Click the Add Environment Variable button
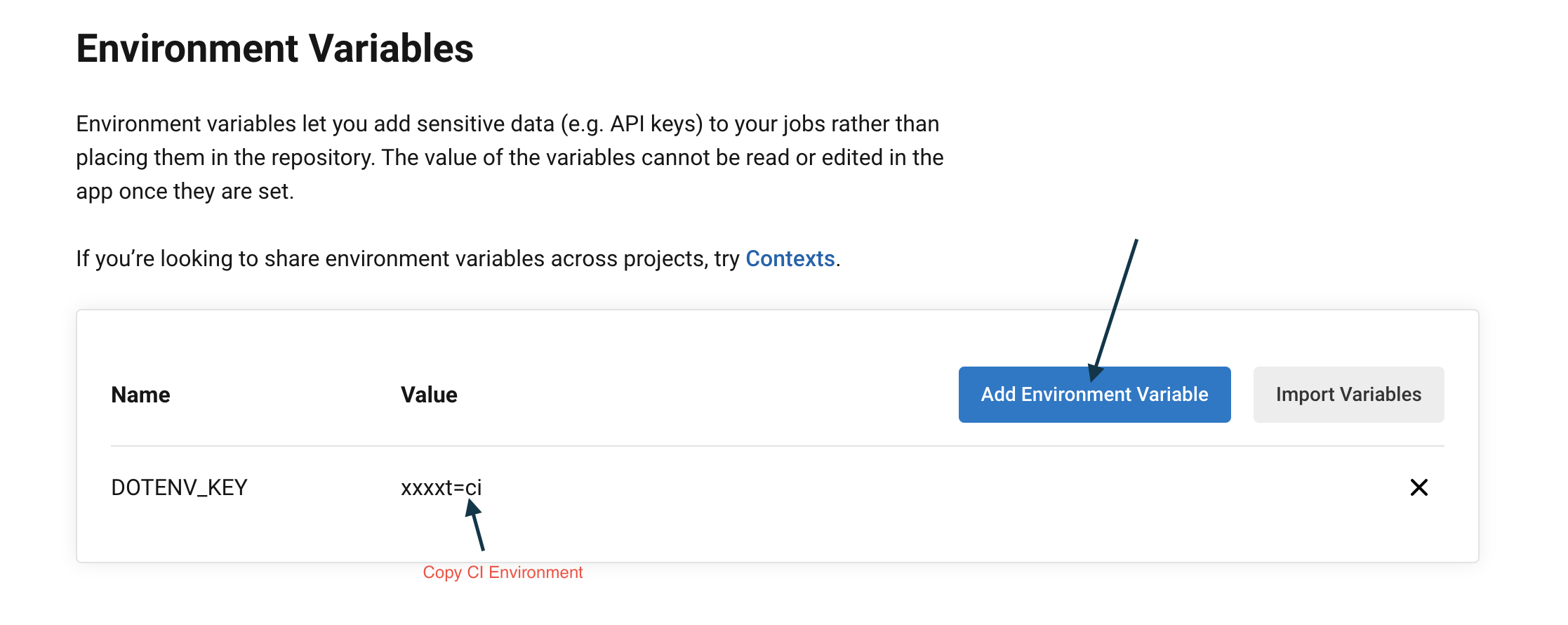Image resolution: width=1568 pixels, height=625 pixels. point(1094,395)
